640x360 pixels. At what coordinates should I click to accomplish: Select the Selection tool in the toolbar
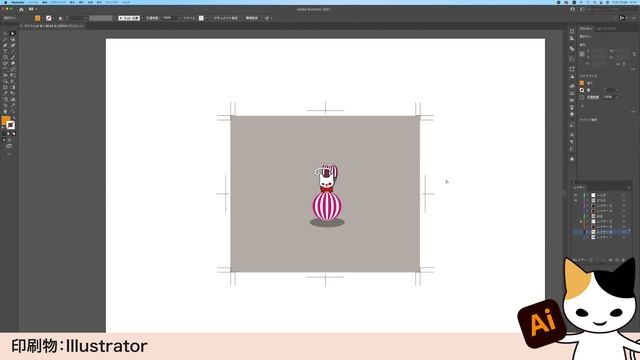(x=5, y=34)
